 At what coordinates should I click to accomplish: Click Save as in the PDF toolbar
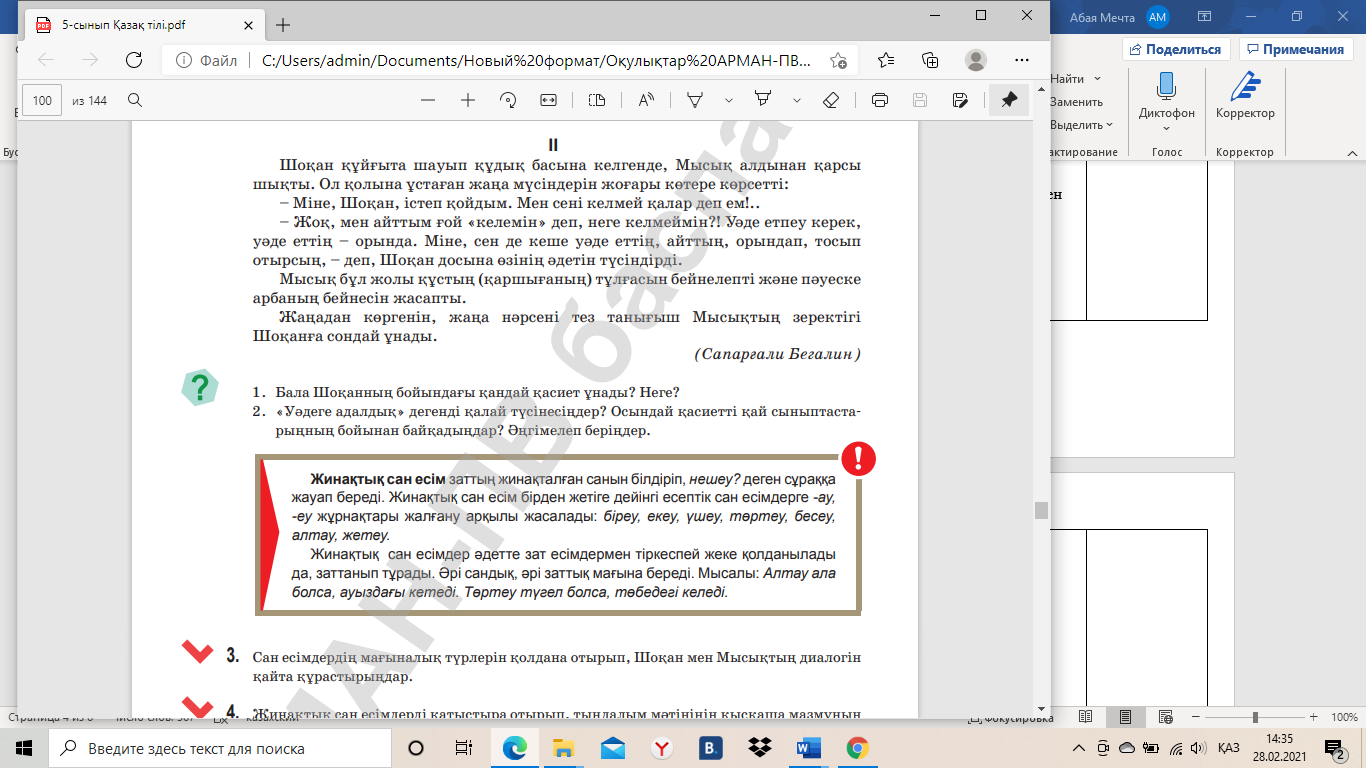(x=960, y=100)
